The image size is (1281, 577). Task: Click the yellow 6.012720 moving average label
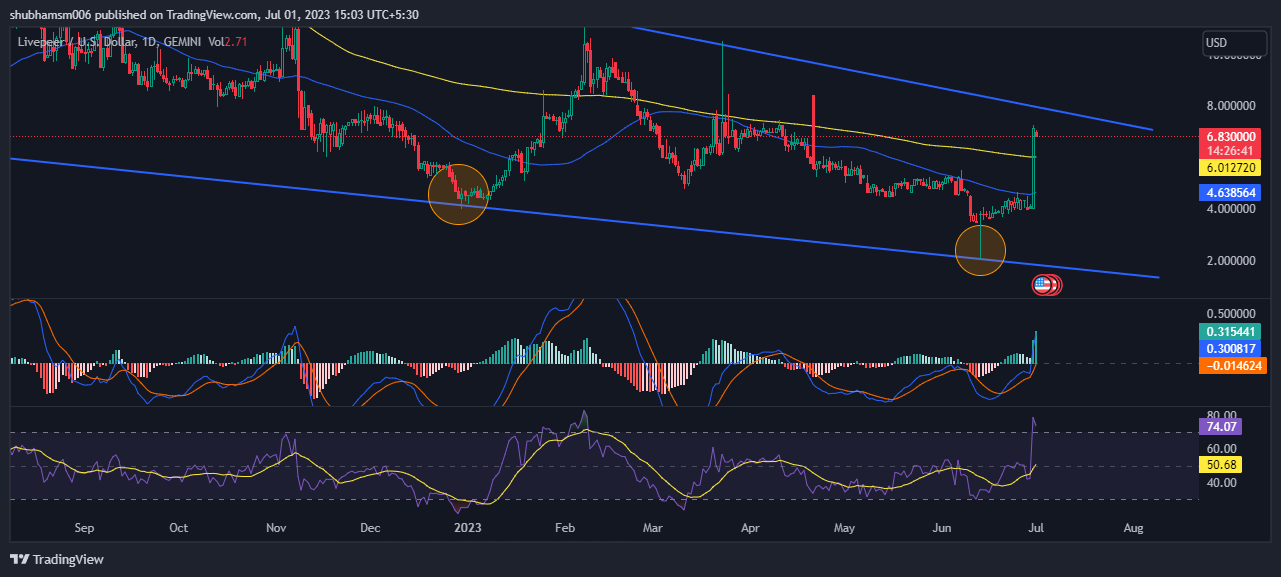[x=1231, y=167]
